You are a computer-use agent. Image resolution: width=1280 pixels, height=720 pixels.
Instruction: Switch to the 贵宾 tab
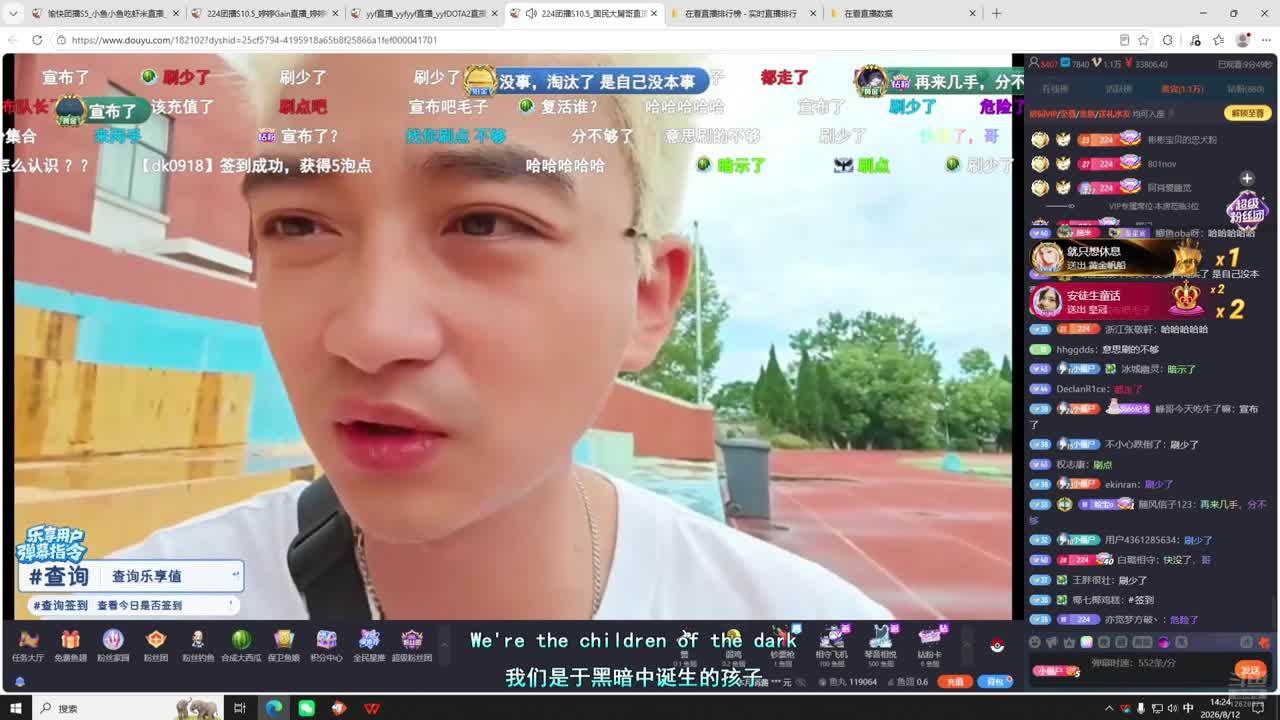click(x=1182, y=89)
